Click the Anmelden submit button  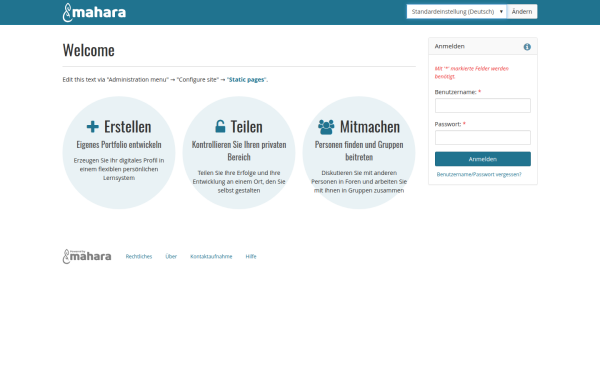pyautogui.click(x=483, y=159)
